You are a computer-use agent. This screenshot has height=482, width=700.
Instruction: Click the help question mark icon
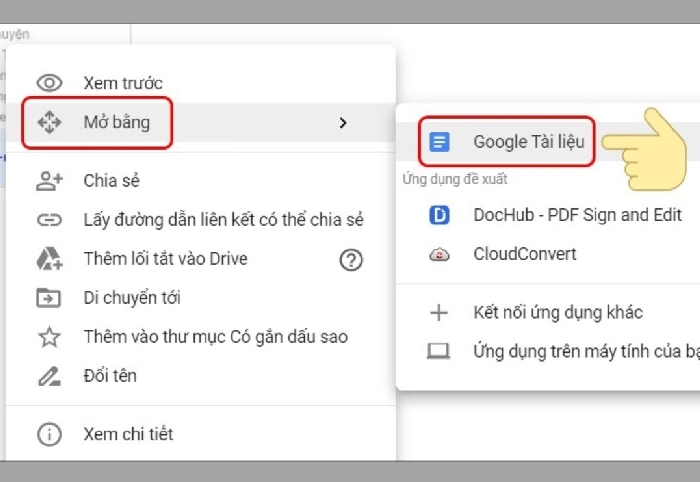click(351, 259)
